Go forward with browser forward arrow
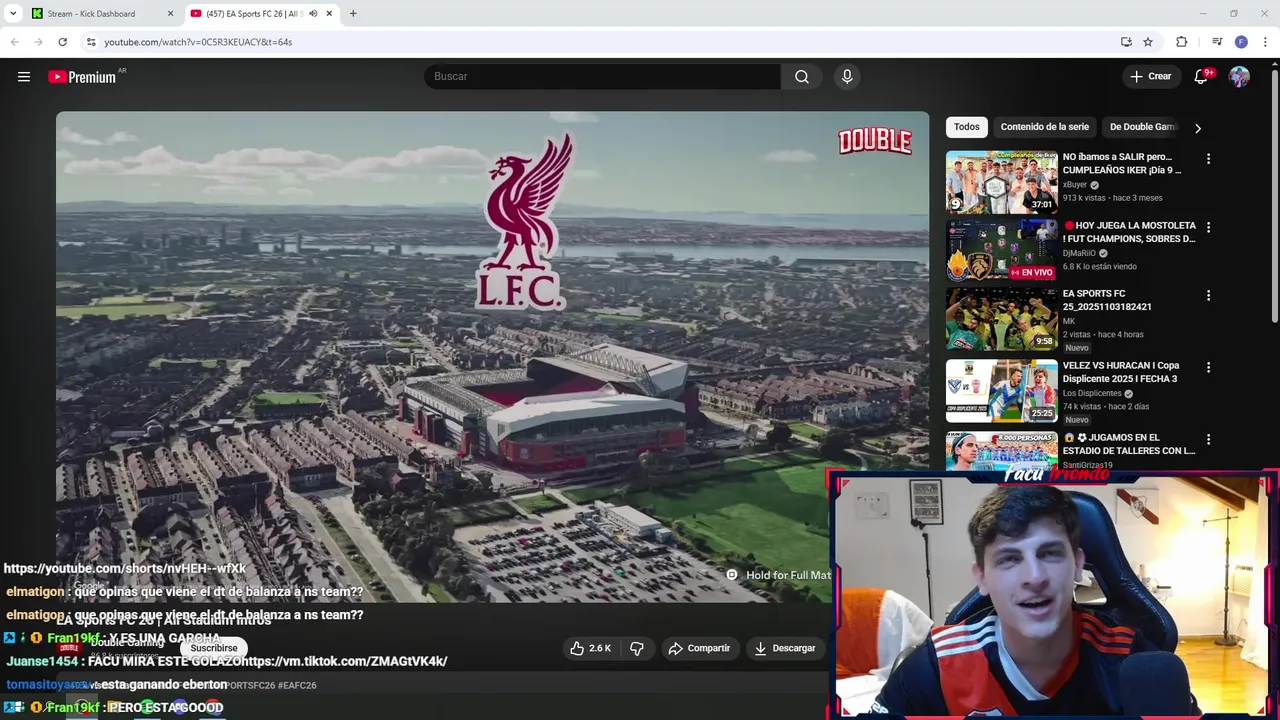Screen dimensions: 1280x720 (38, 42)
